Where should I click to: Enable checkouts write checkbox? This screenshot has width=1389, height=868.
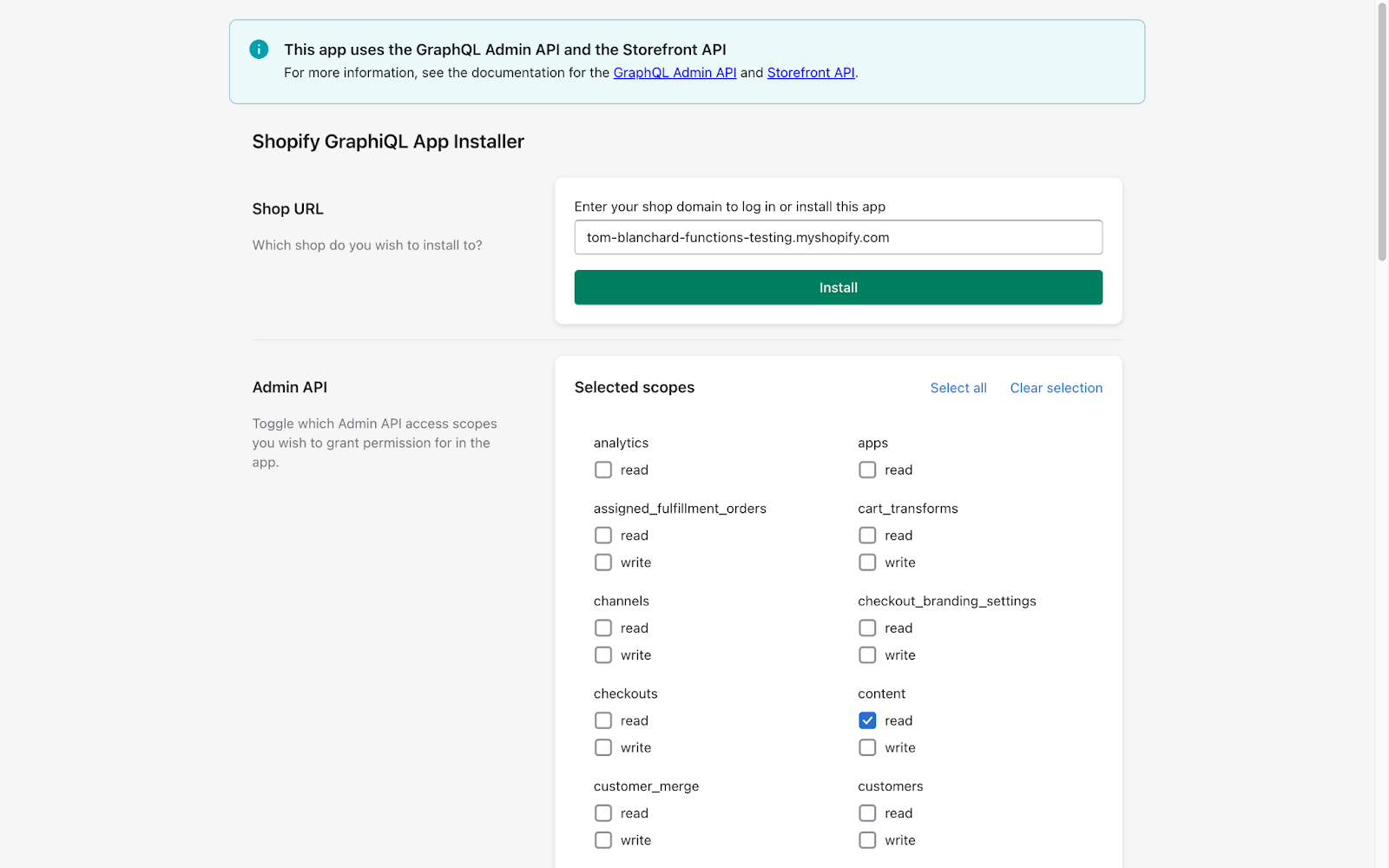tap(603, 747)
